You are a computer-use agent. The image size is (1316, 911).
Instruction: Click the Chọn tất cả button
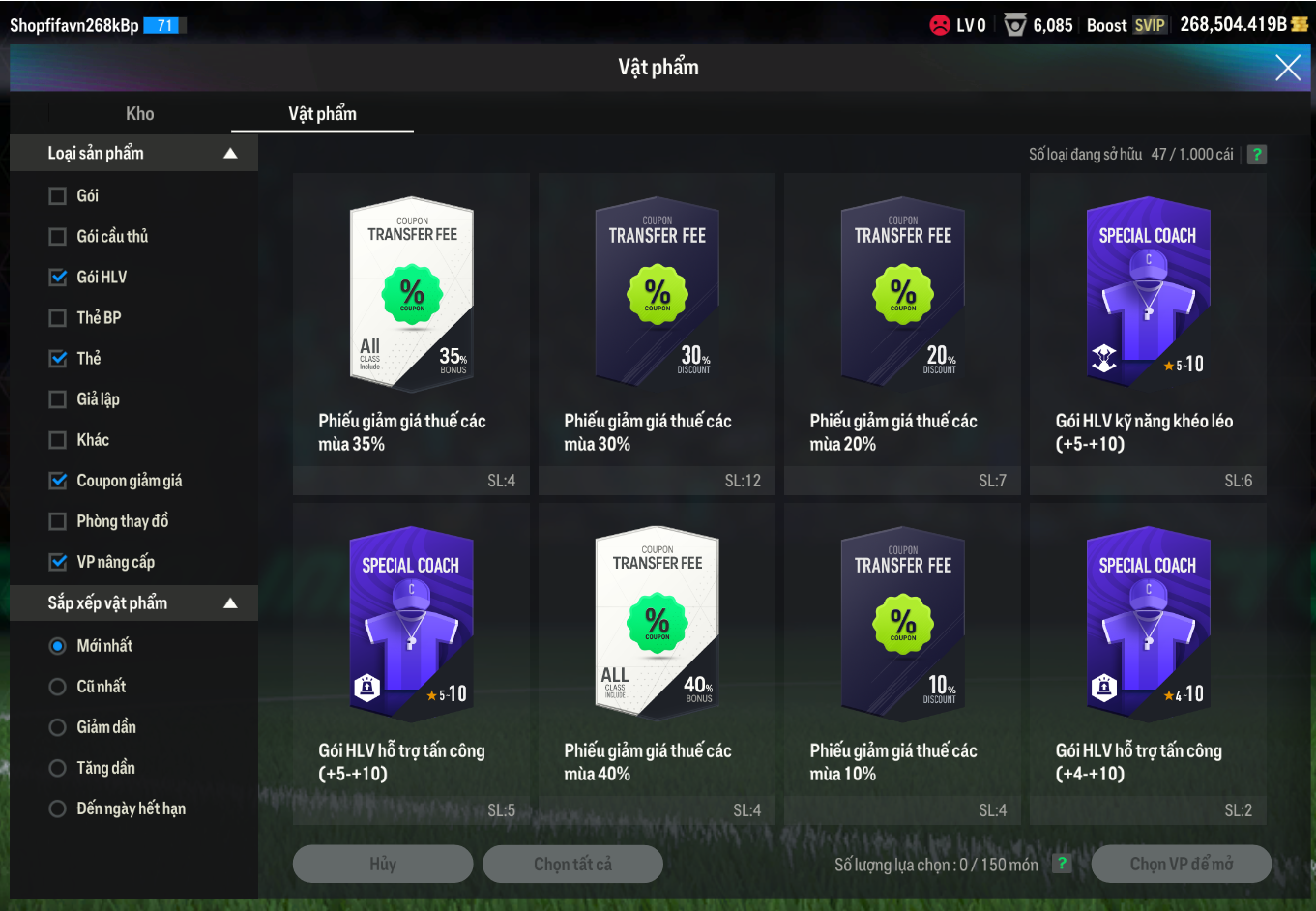click(572, 864)
